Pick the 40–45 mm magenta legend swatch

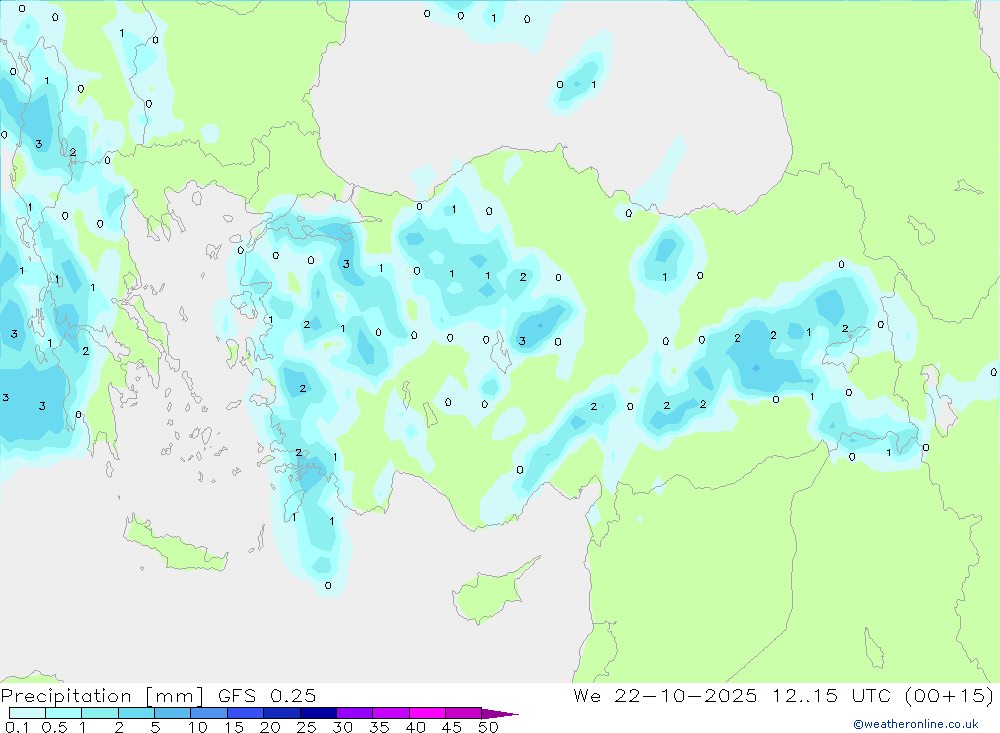[427, 713]
